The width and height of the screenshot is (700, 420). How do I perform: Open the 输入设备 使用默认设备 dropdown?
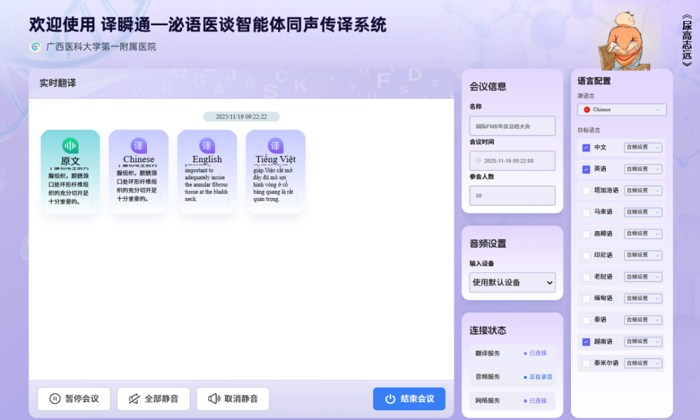tap(512, 283)
